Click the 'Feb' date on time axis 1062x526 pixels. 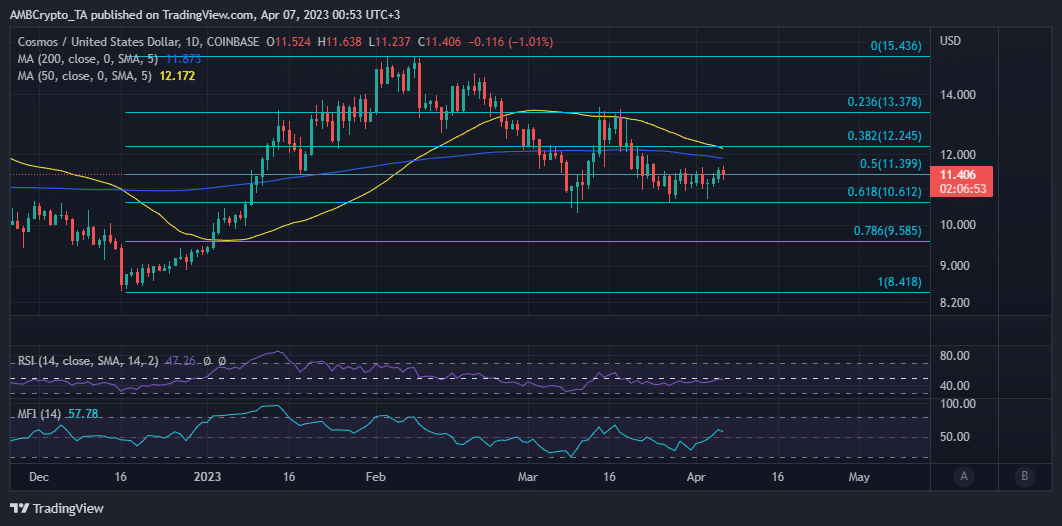375,477
